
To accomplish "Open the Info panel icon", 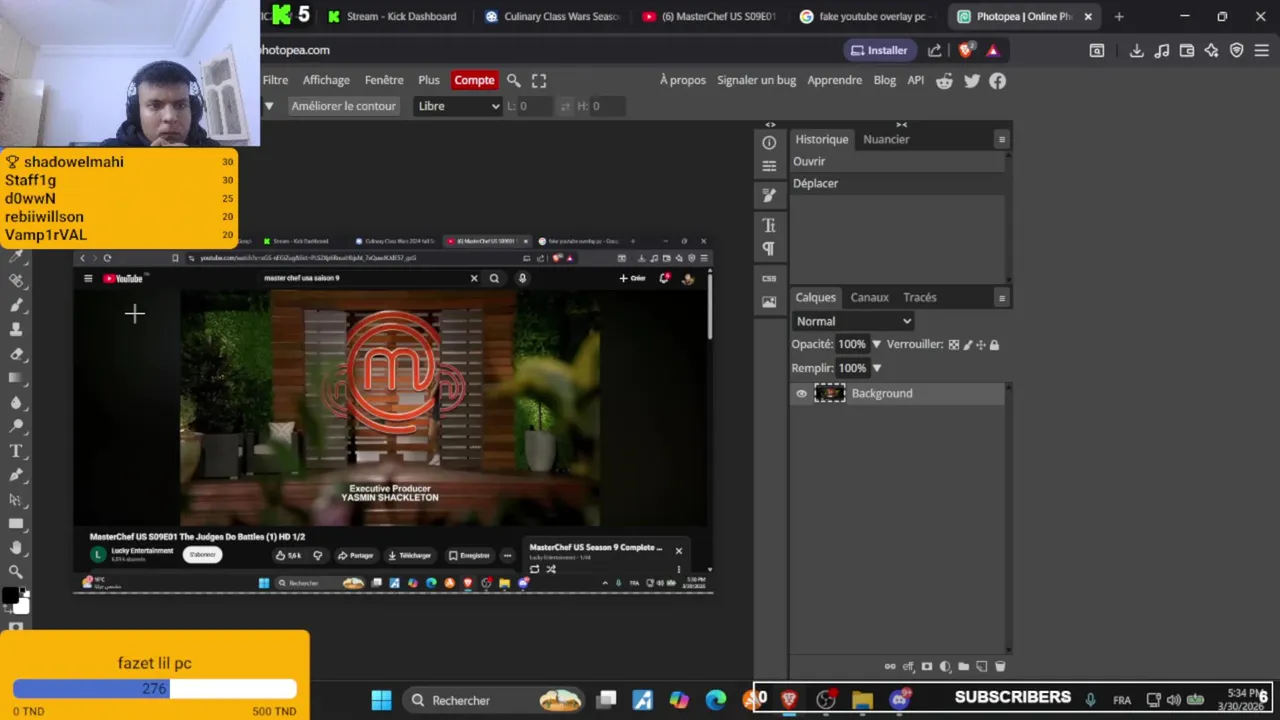I will pos(769,142).
